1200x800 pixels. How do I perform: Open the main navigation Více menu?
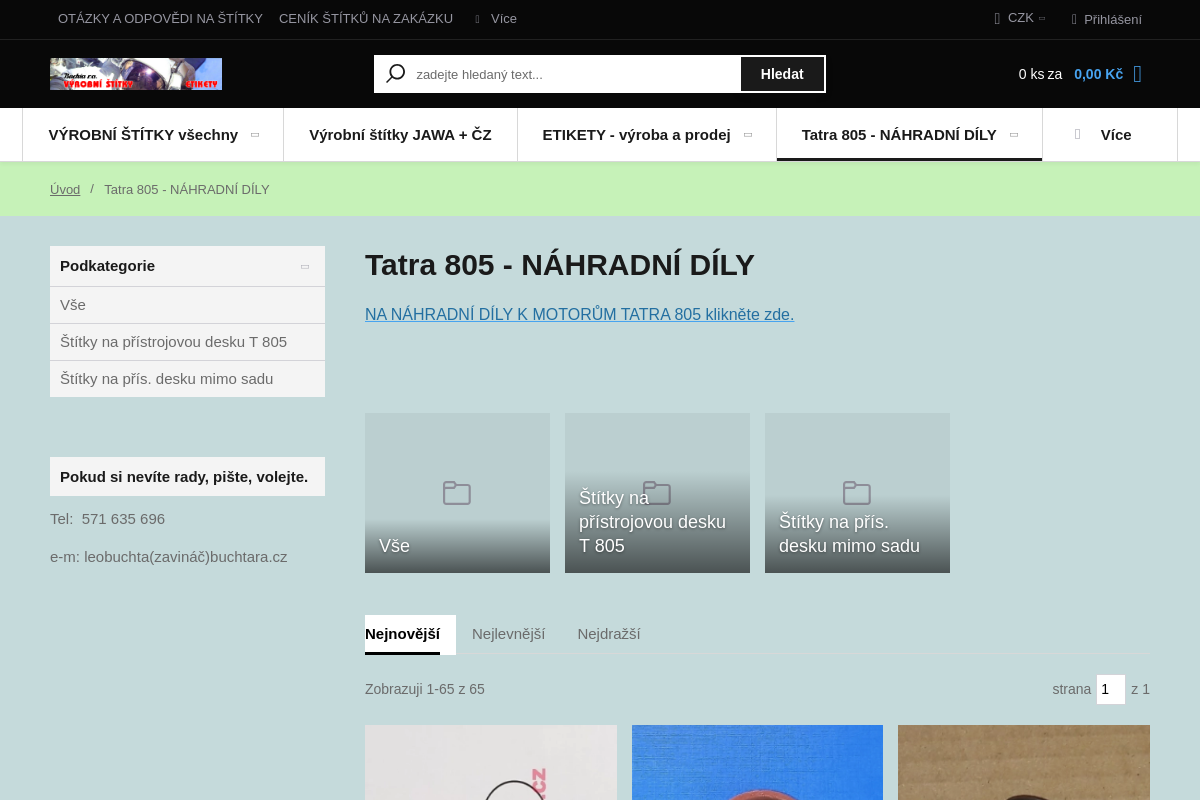(1110, 134)
